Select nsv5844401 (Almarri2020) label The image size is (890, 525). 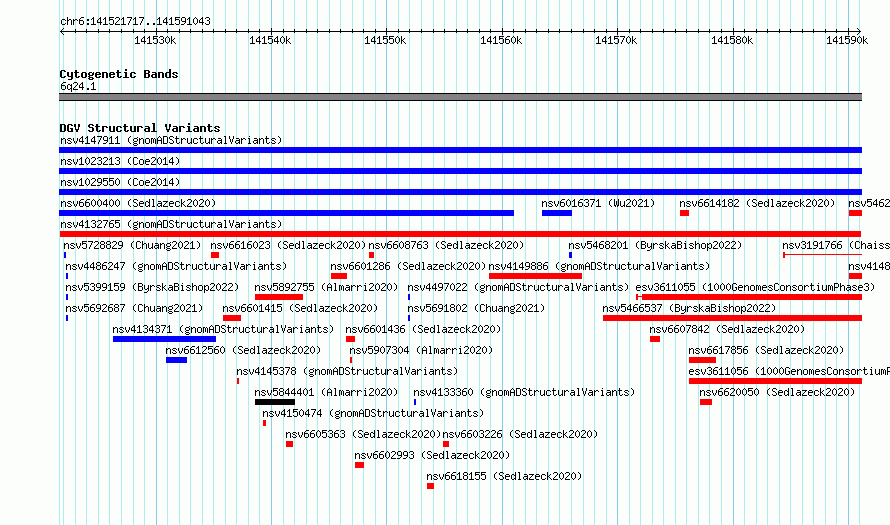(326, 392)
